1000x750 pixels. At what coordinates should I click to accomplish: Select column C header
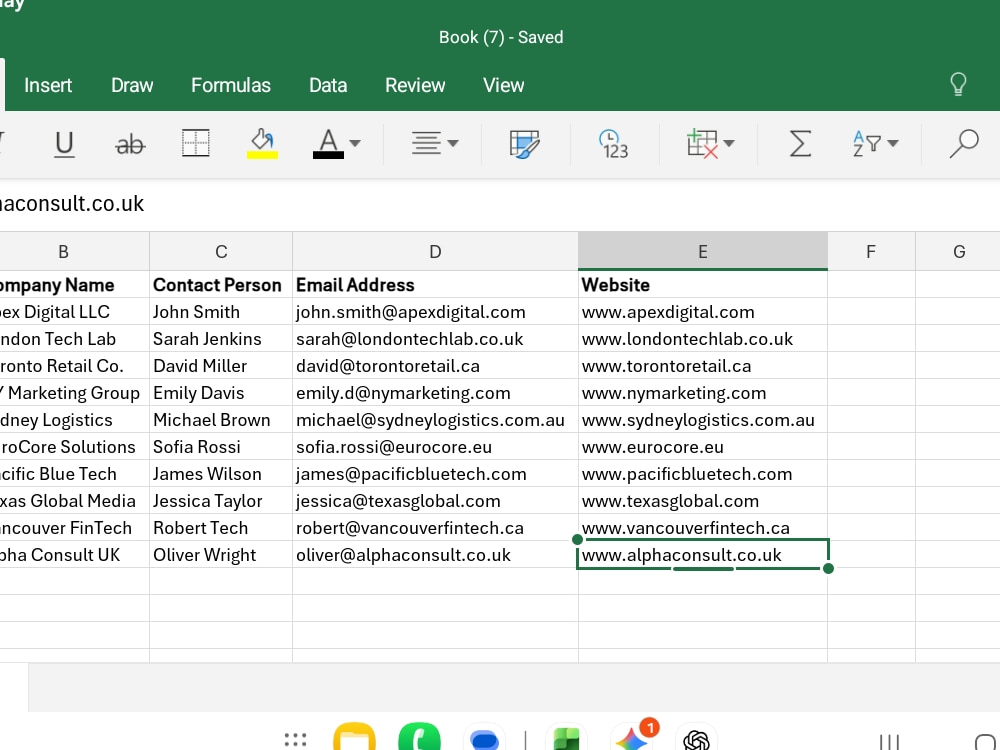(221, 251)
